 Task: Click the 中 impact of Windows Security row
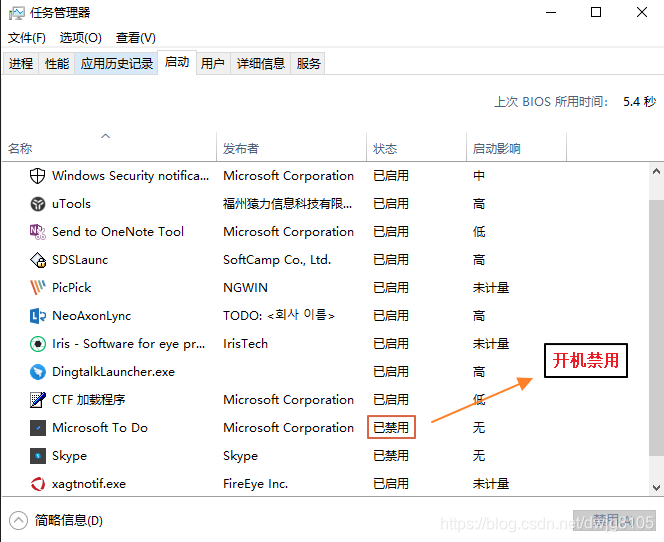(x=479, y=176)
